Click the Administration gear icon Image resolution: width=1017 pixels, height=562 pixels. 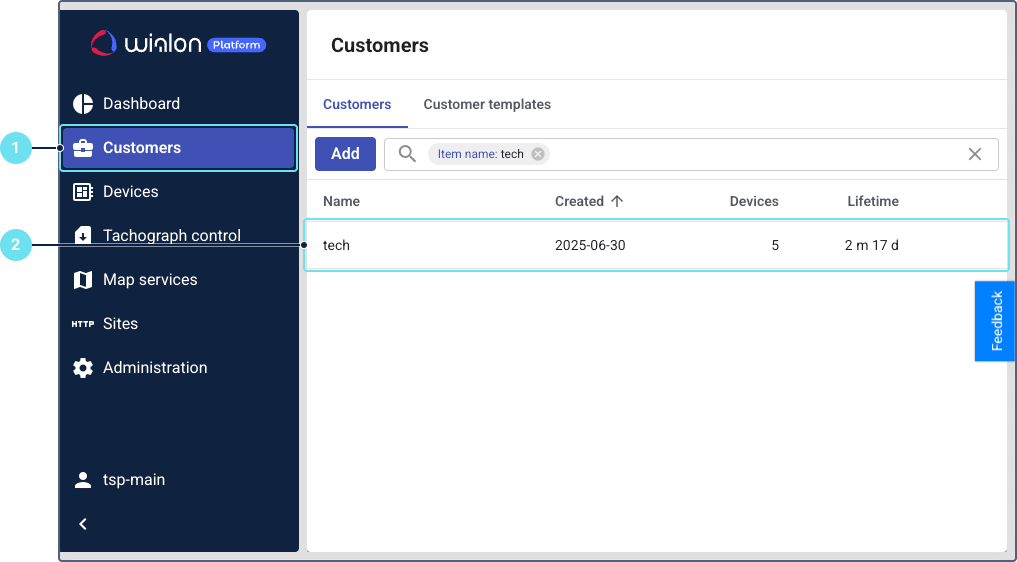tap(83, 368)
